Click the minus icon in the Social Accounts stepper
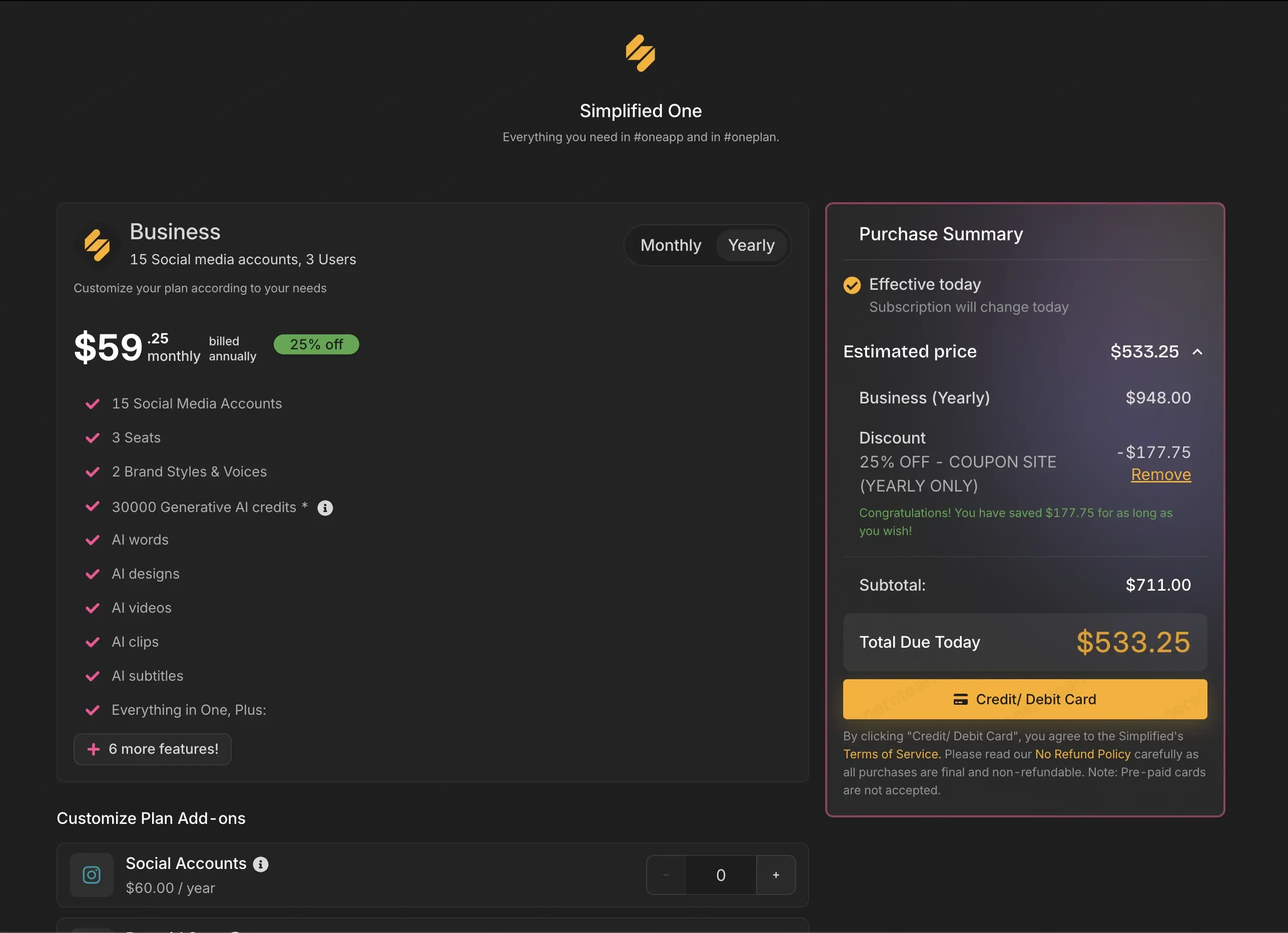1288x933 pixels. [666, 875]
